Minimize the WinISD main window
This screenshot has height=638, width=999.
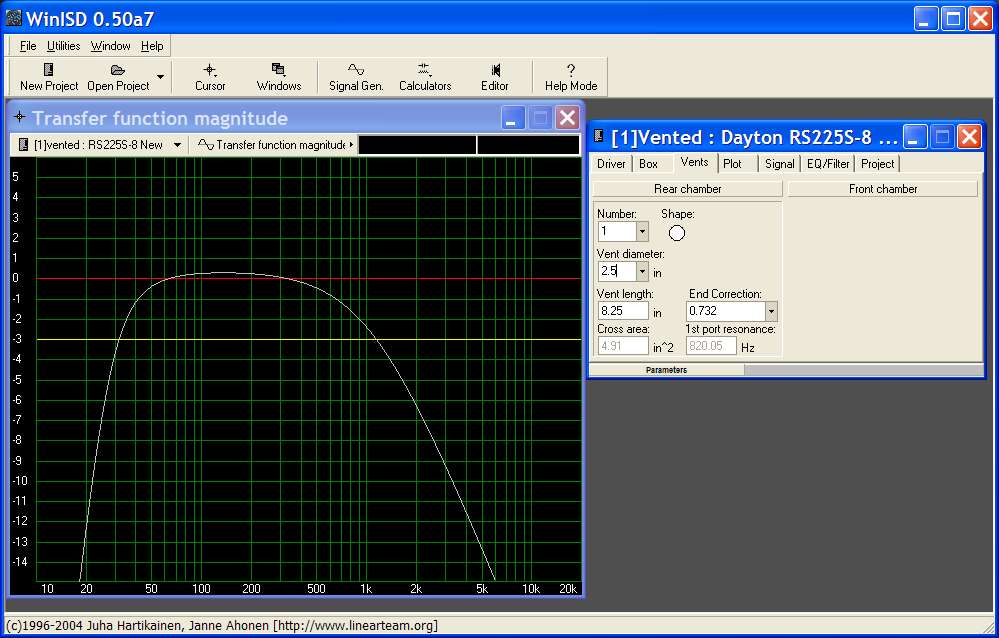click(926, 18)
